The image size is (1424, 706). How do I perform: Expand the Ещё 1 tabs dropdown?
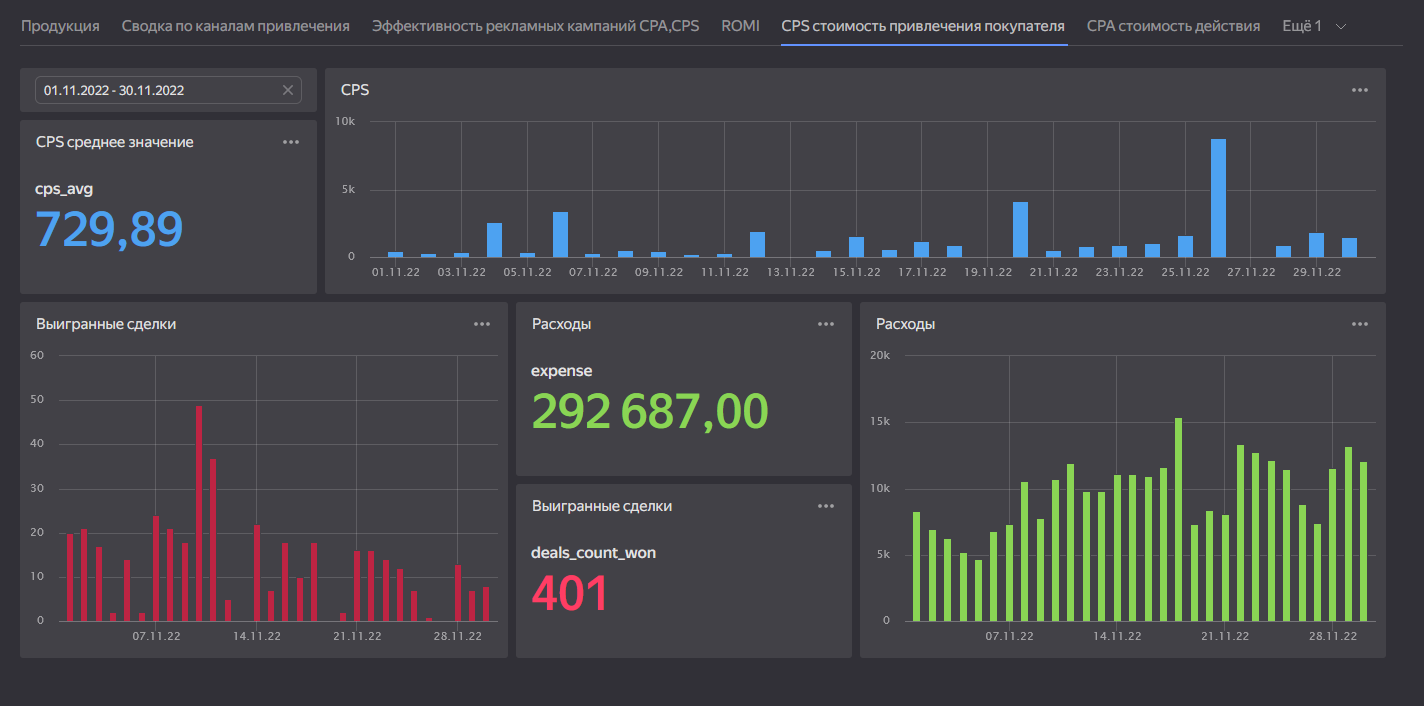click(1301, 26)
